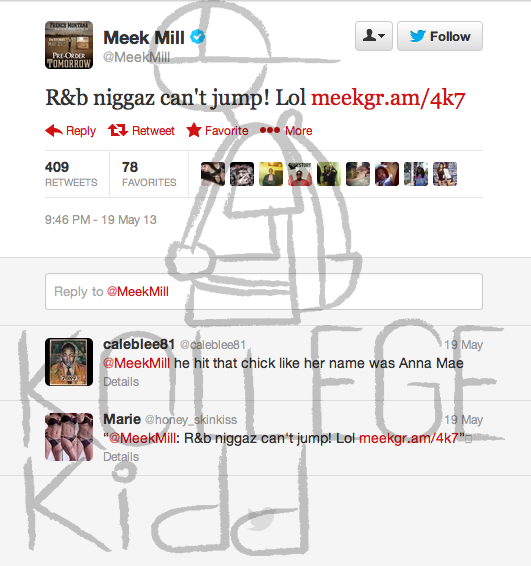Click the verified badge next to Meek Mill
Viewport: 531px width, 566px height.
(197, 37)
